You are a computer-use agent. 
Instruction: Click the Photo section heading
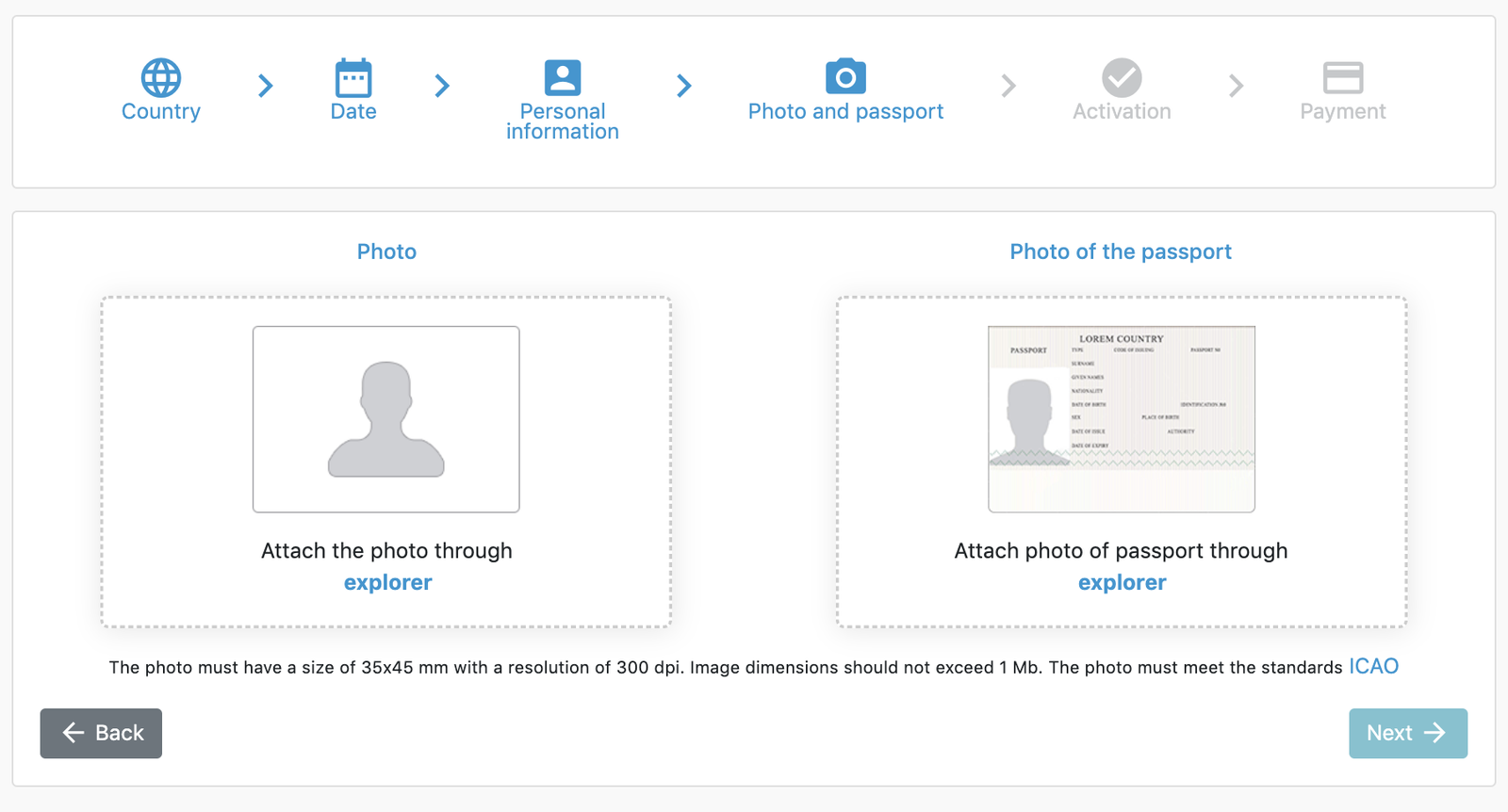click(x=386, y=252)
